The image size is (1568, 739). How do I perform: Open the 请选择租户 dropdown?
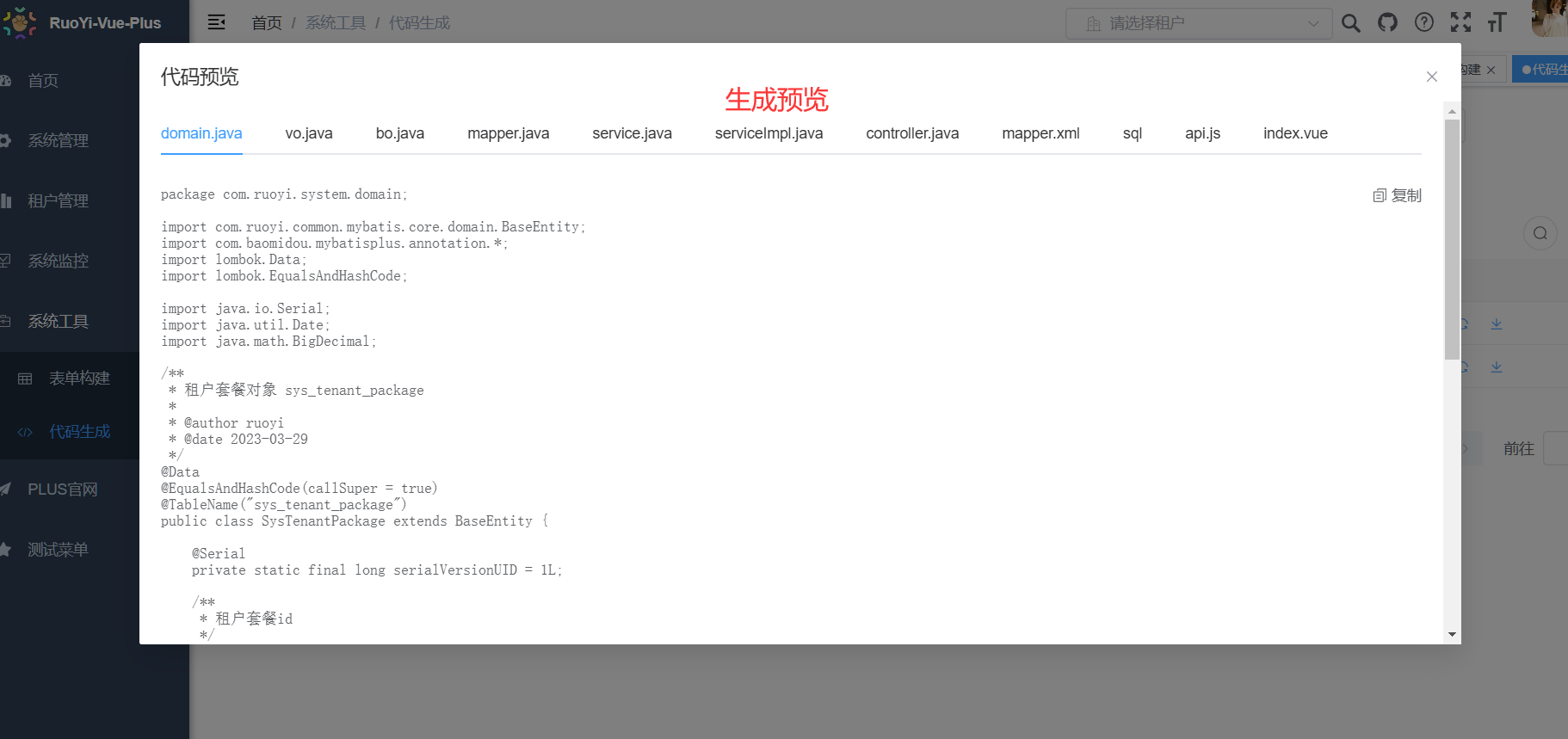[x=1199, y=23]
